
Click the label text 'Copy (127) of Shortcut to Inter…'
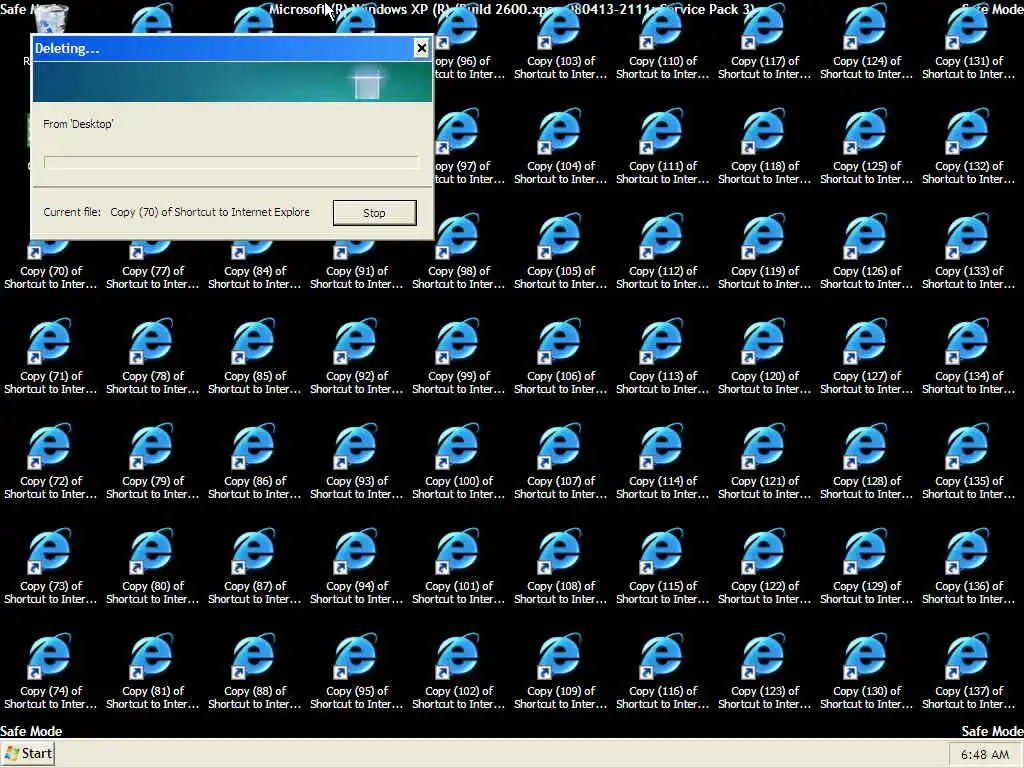click(x=865, y=383)
